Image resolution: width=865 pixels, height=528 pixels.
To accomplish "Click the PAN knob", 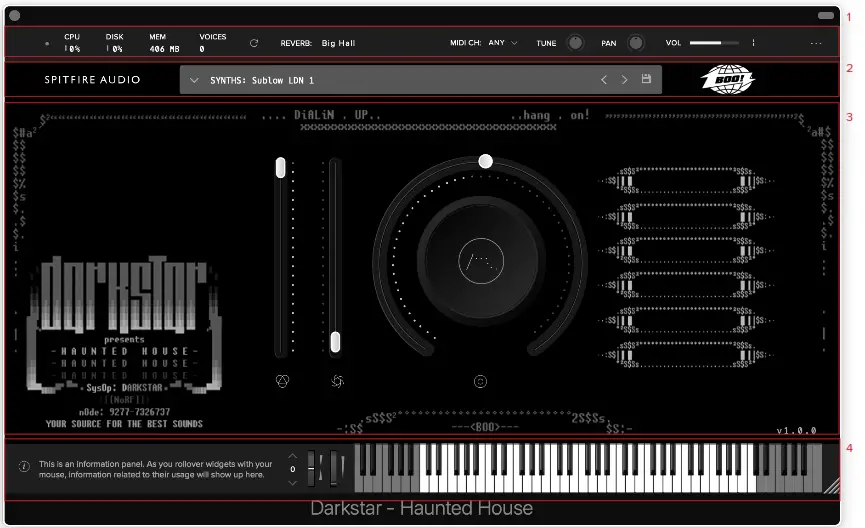I will (x=636, y=42).
